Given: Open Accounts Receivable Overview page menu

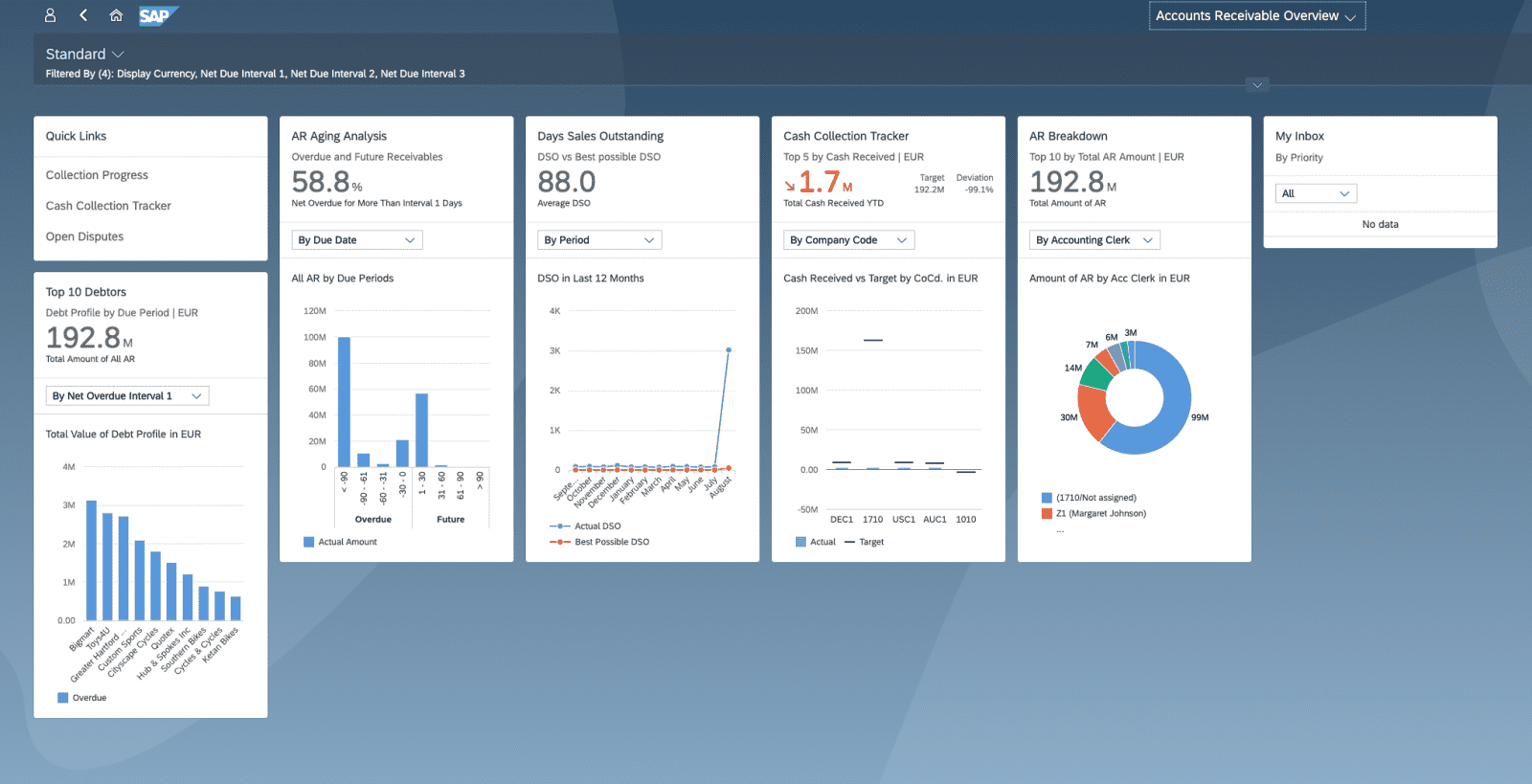Looking at the screenshot, I should (x=1256, y=16).
